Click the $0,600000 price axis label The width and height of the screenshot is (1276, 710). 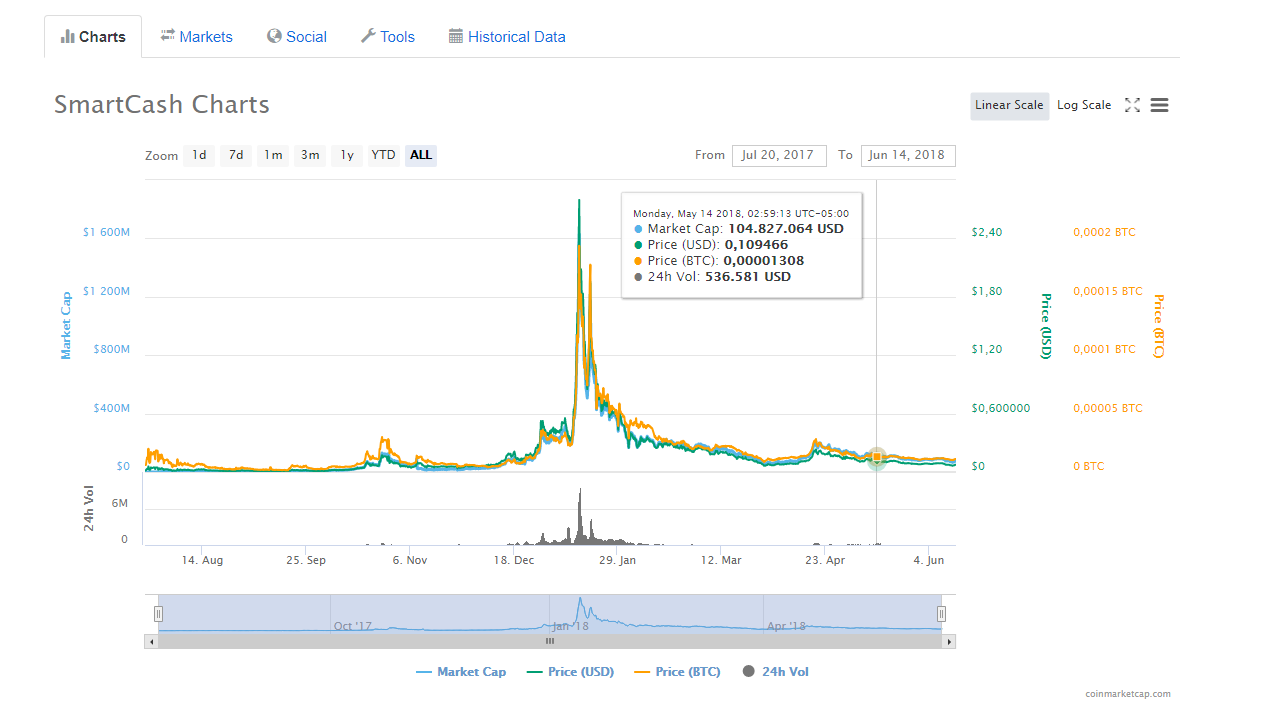pos(1001,408)
